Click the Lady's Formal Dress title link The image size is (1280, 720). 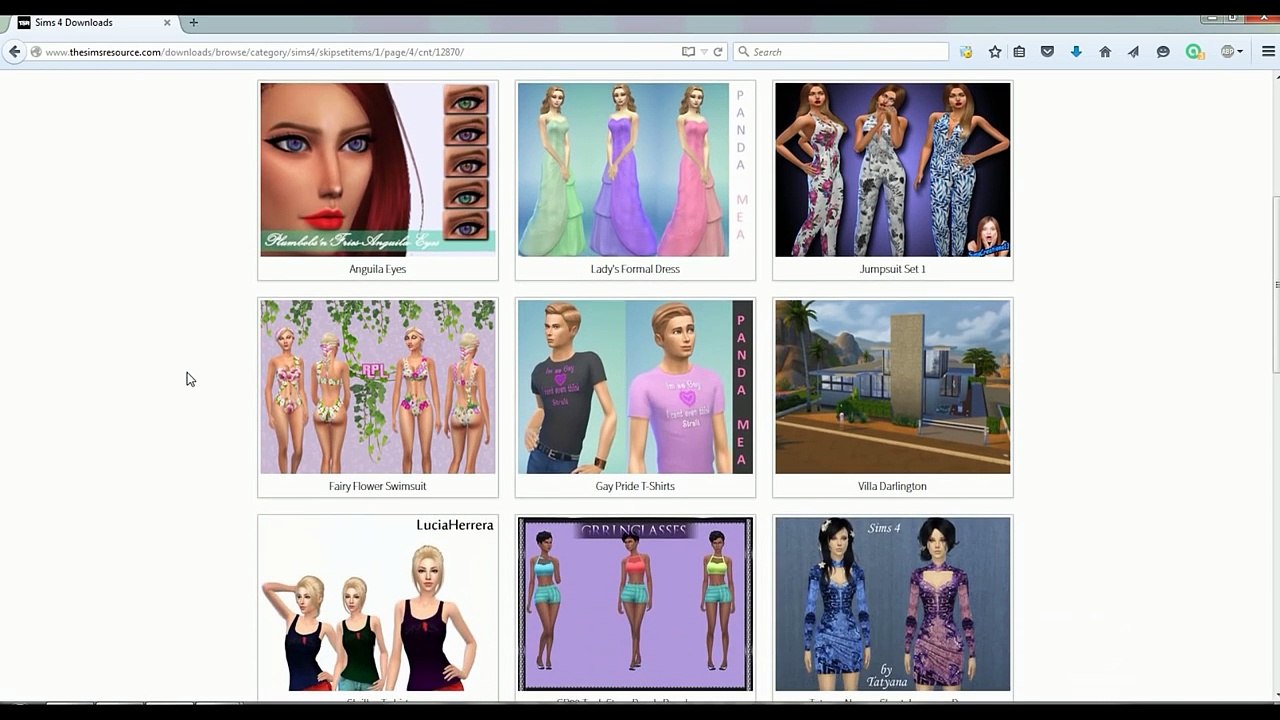tap(635, 269)
